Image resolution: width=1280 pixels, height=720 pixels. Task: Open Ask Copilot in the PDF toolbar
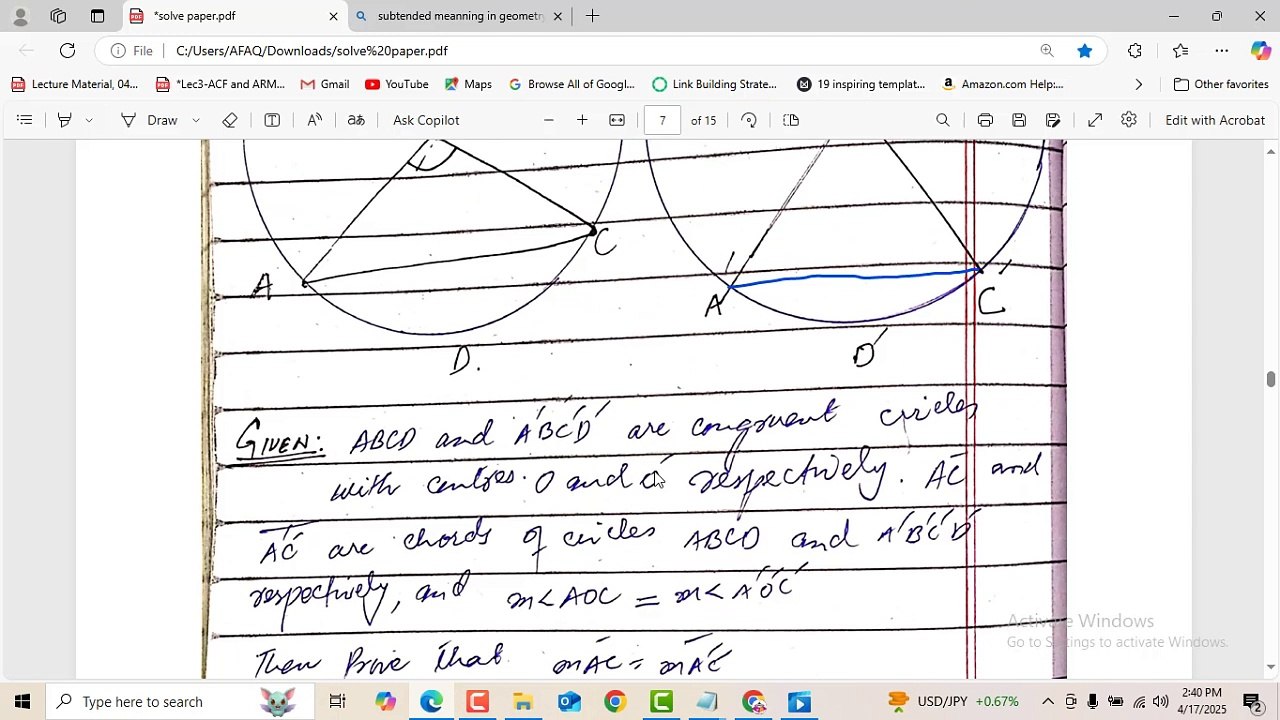tap(426, 120)
